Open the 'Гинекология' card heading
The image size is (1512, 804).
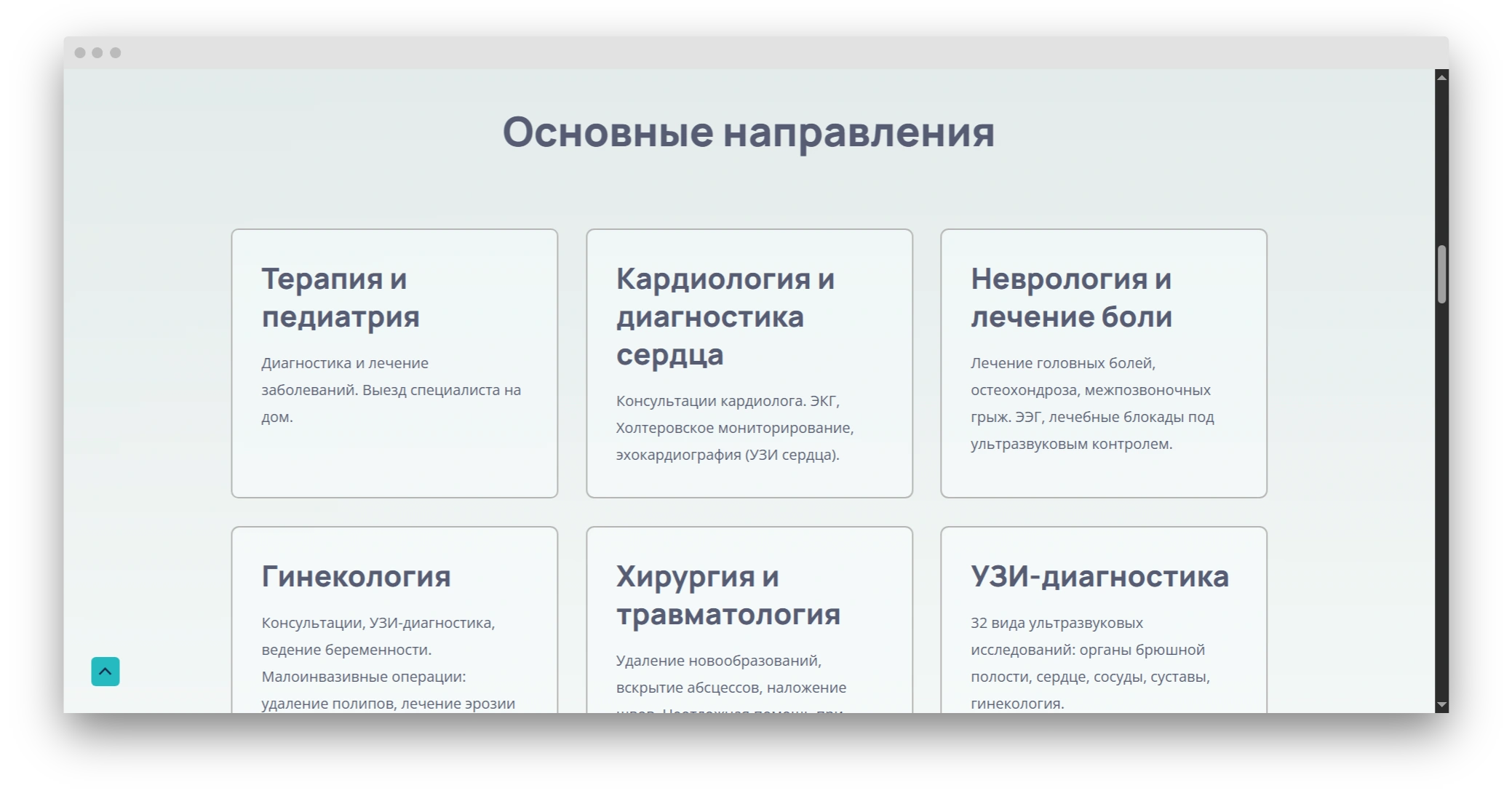[356, 576]
